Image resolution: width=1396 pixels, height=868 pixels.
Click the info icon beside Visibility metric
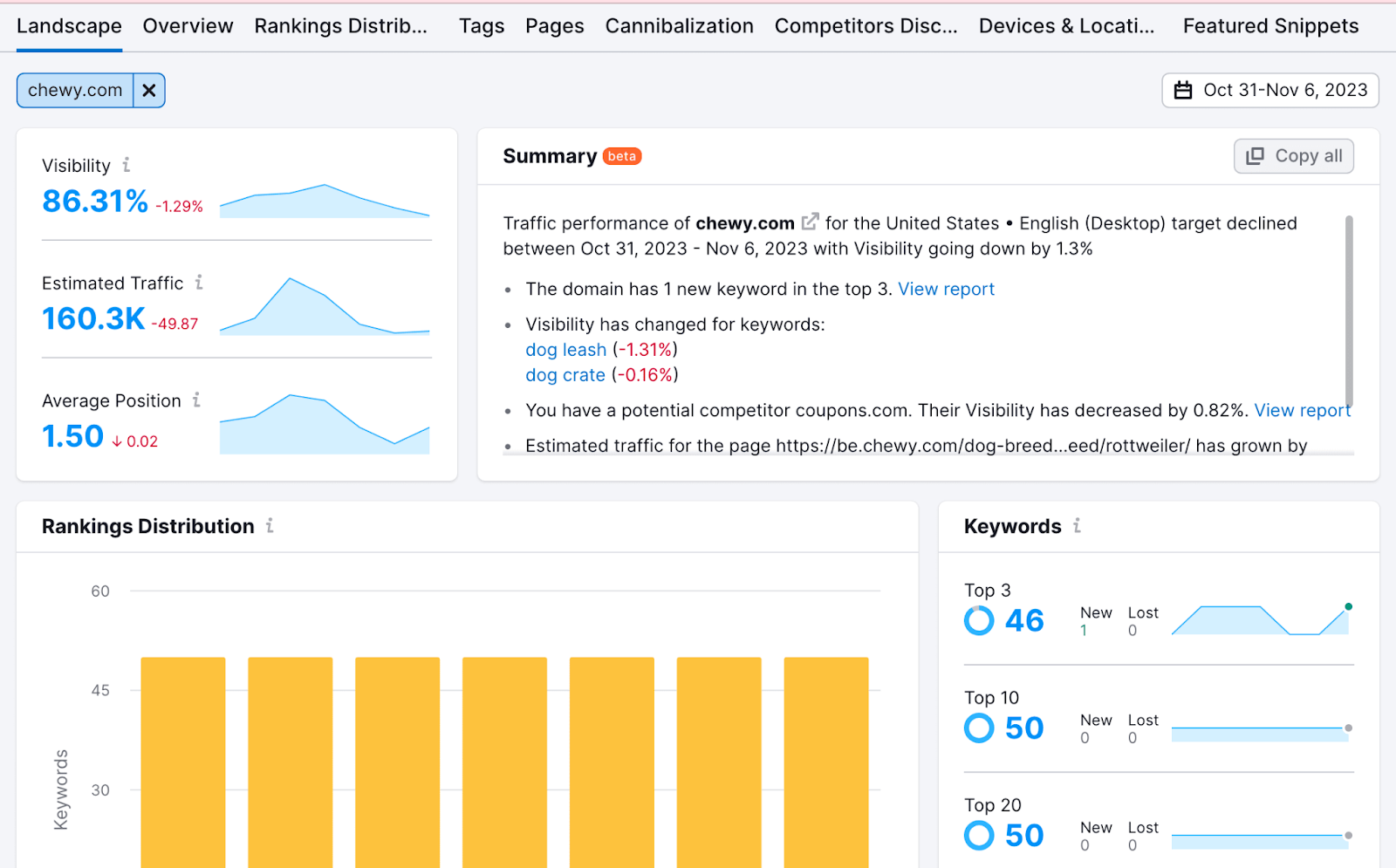click(127, 165)
